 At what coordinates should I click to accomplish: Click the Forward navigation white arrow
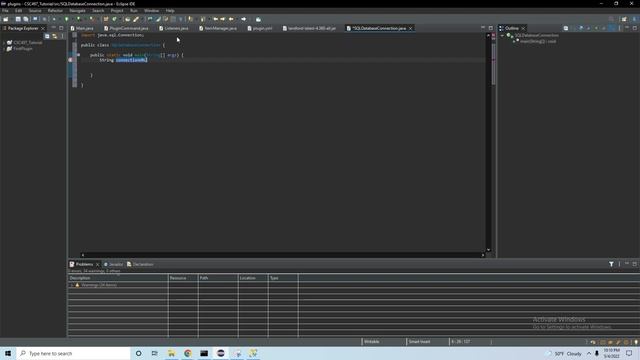click(244, 19)
